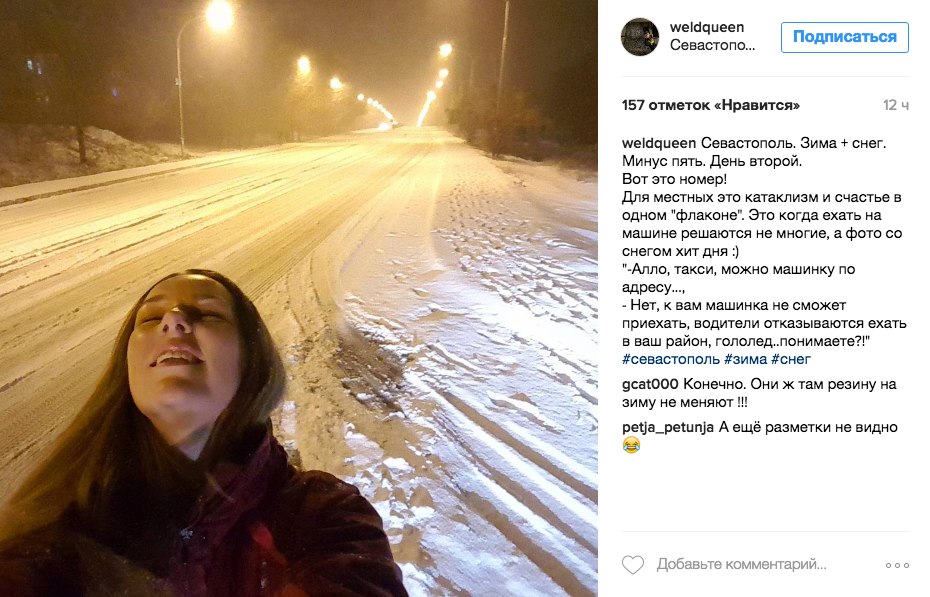Open the Севастопо... location link
Viewport: 930px width, 597px height.
click(712, 45)
